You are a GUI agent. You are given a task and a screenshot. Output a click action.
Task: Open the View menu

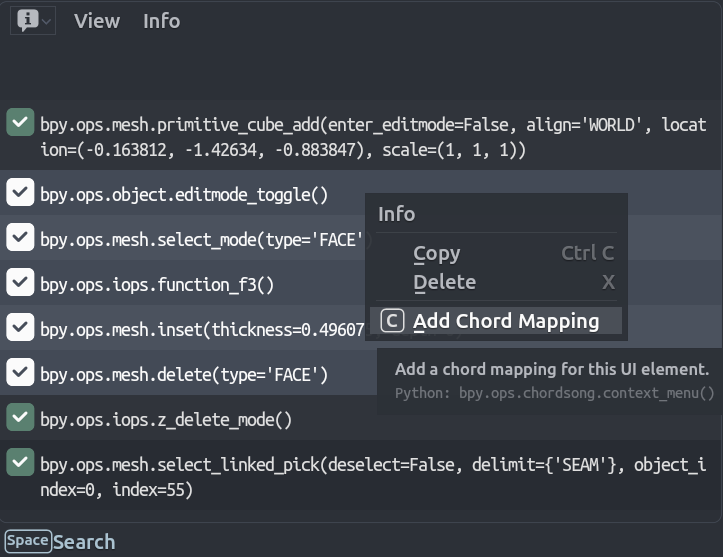pyautogui.click(x=97, y=21)
